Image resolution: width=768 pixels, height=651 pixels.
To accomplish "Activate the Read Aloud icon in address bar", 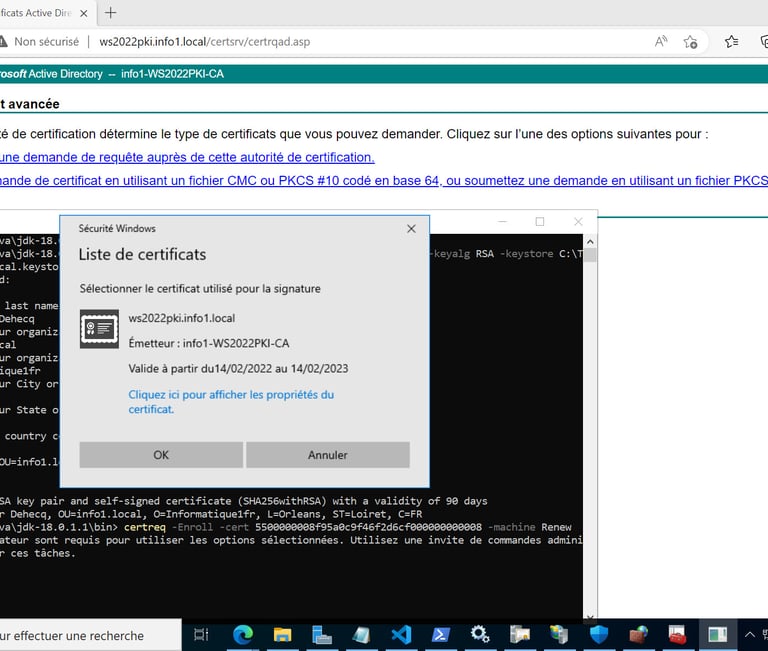I will [x=661, y=42].
